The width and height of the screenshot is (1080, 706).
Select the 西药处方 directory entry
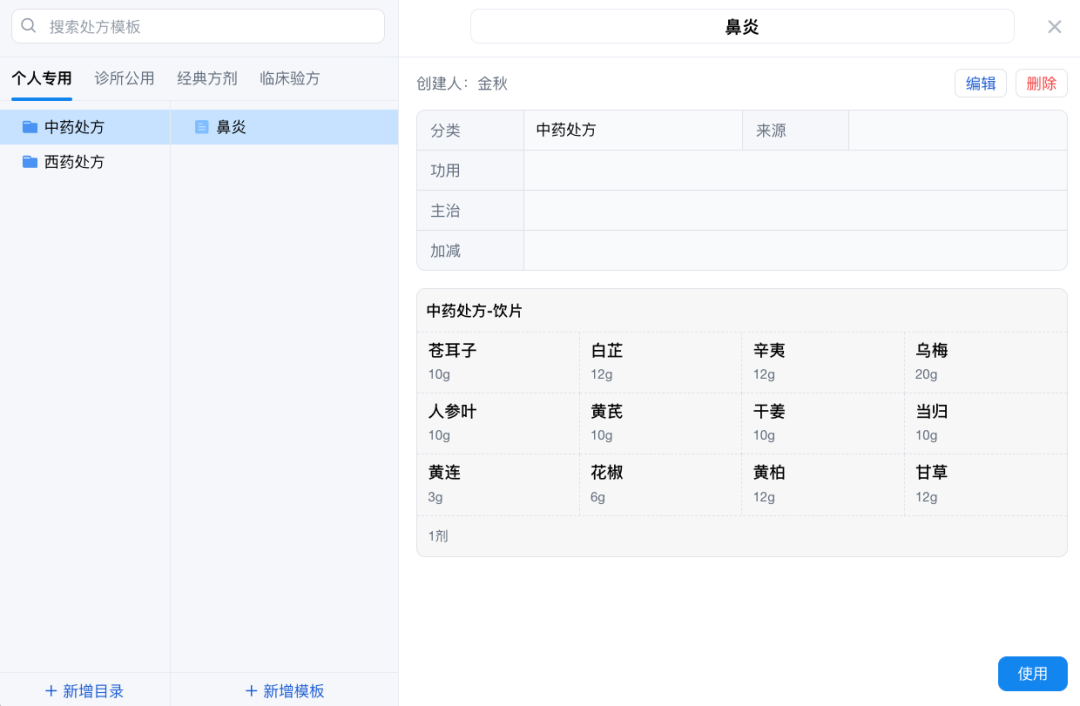[75, 162]
